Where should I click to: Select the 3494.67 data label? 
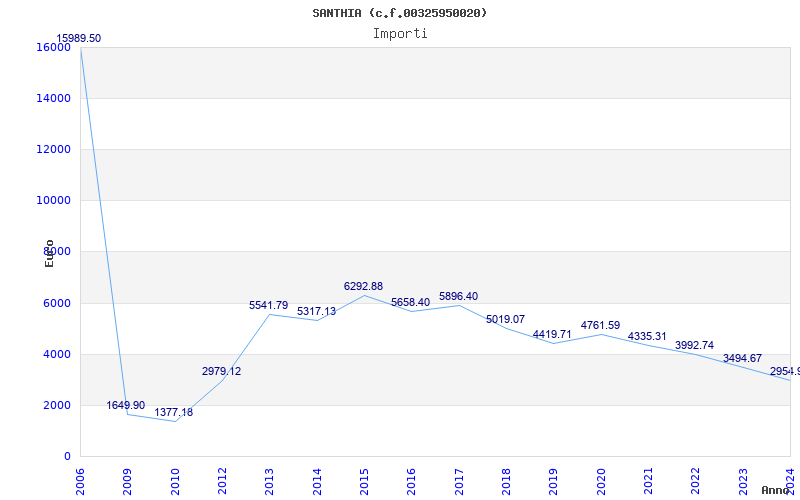click(x=742, y=358)
